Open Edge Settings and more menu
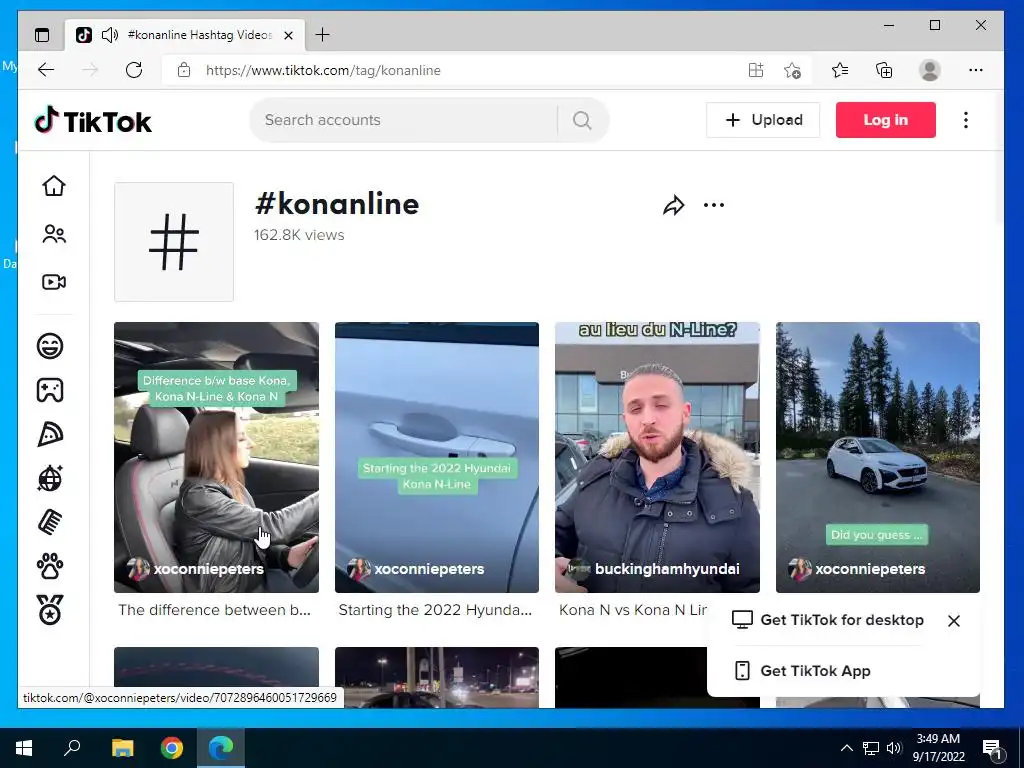The image size is (1024, 768). (976, 70)
